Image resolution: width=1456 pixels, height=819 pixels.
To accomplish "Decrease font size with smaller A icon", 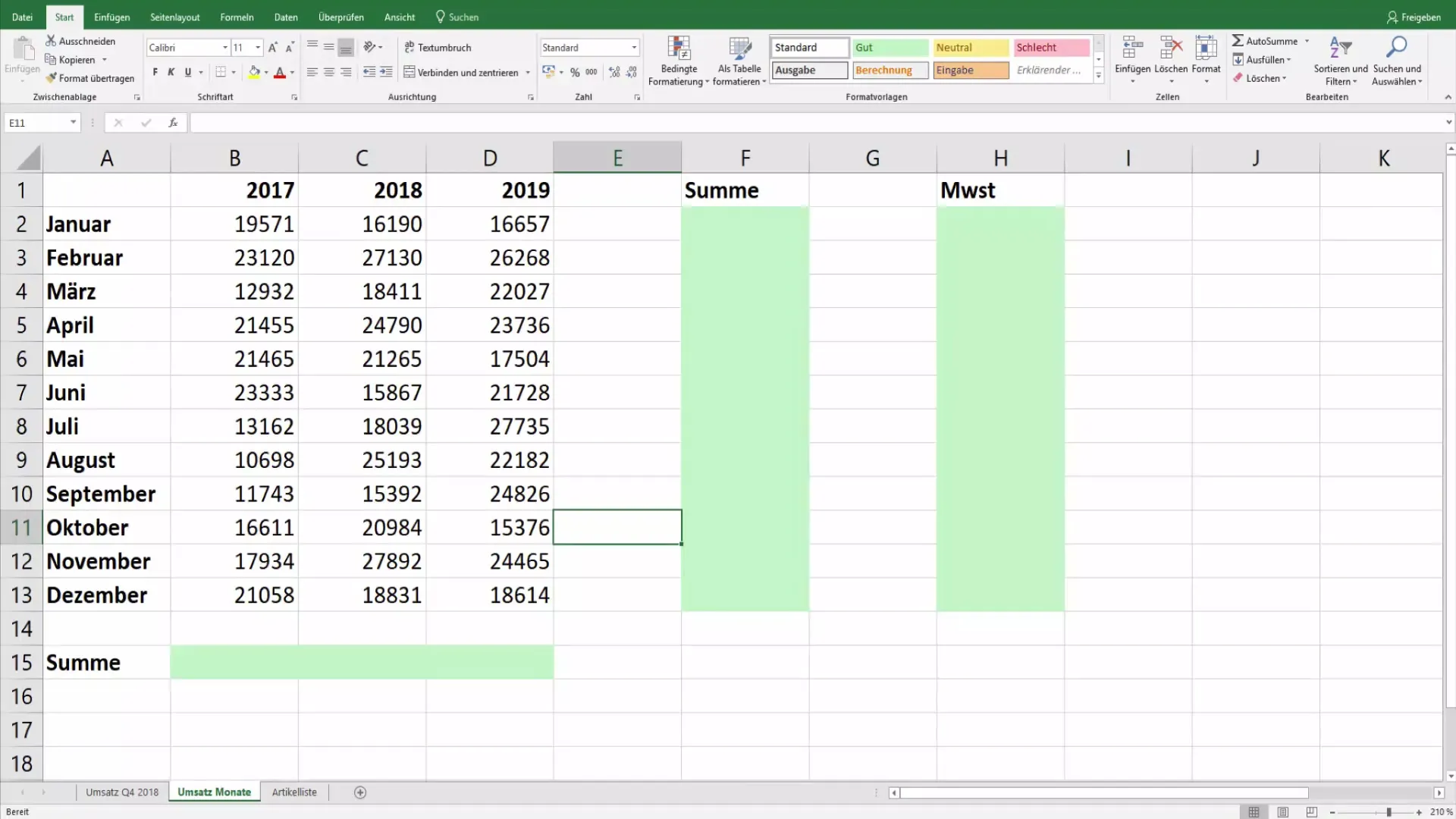I will pyautogui.click(x=290, y=48).
